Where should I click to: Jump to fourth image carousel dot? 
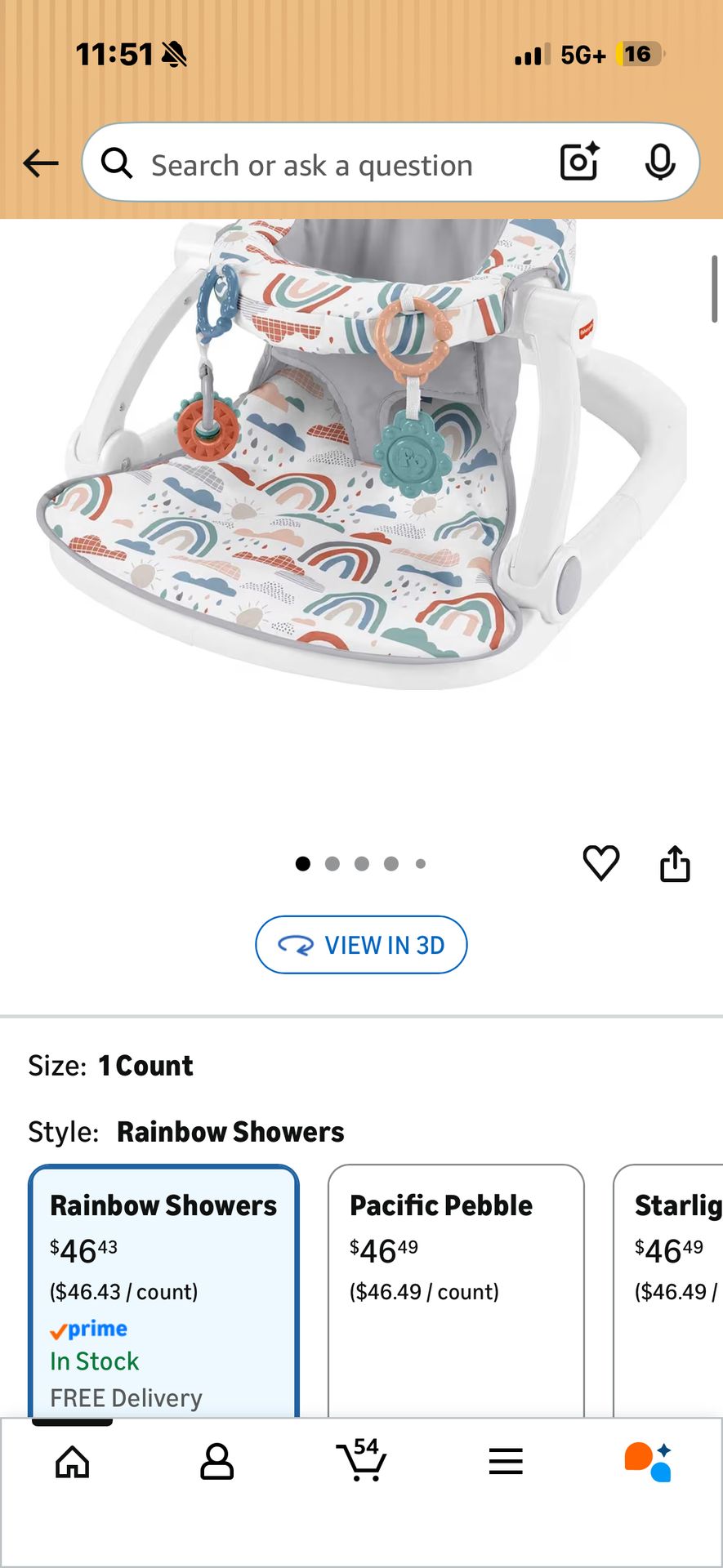tap(391, 863)
